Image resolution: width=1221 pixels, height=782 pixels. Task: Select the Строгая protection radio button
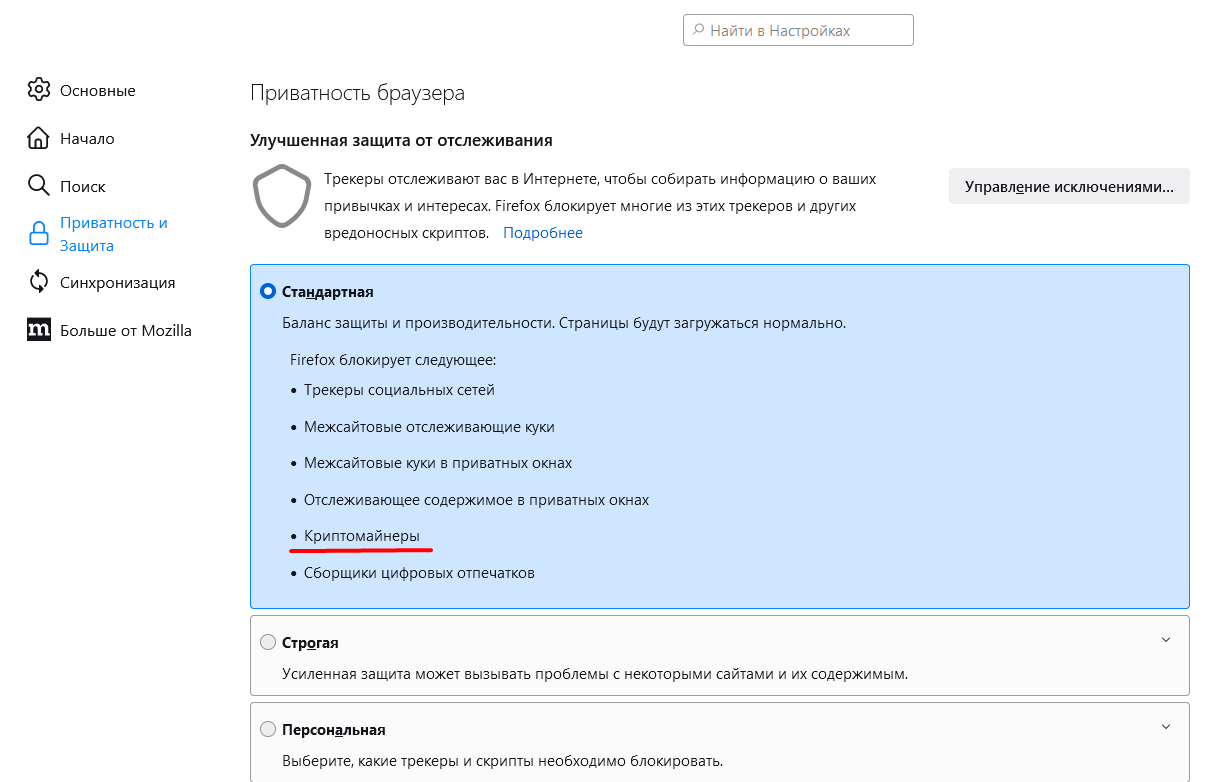(268, 642)
